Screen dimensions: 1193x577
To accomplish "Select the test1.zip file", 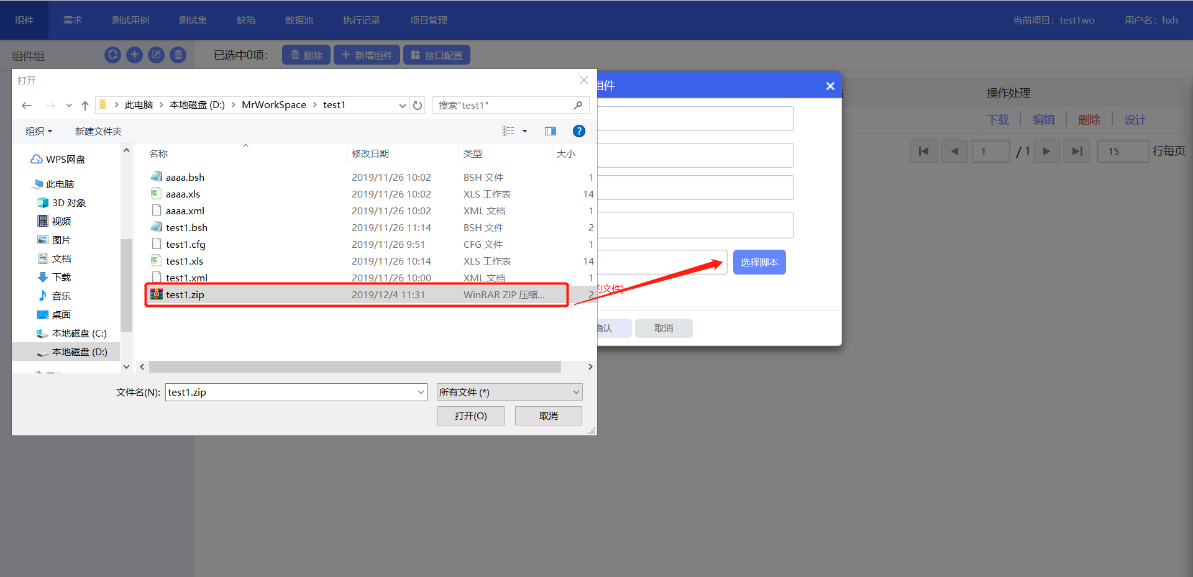I will pyautogui.click(x=185, y=295).
